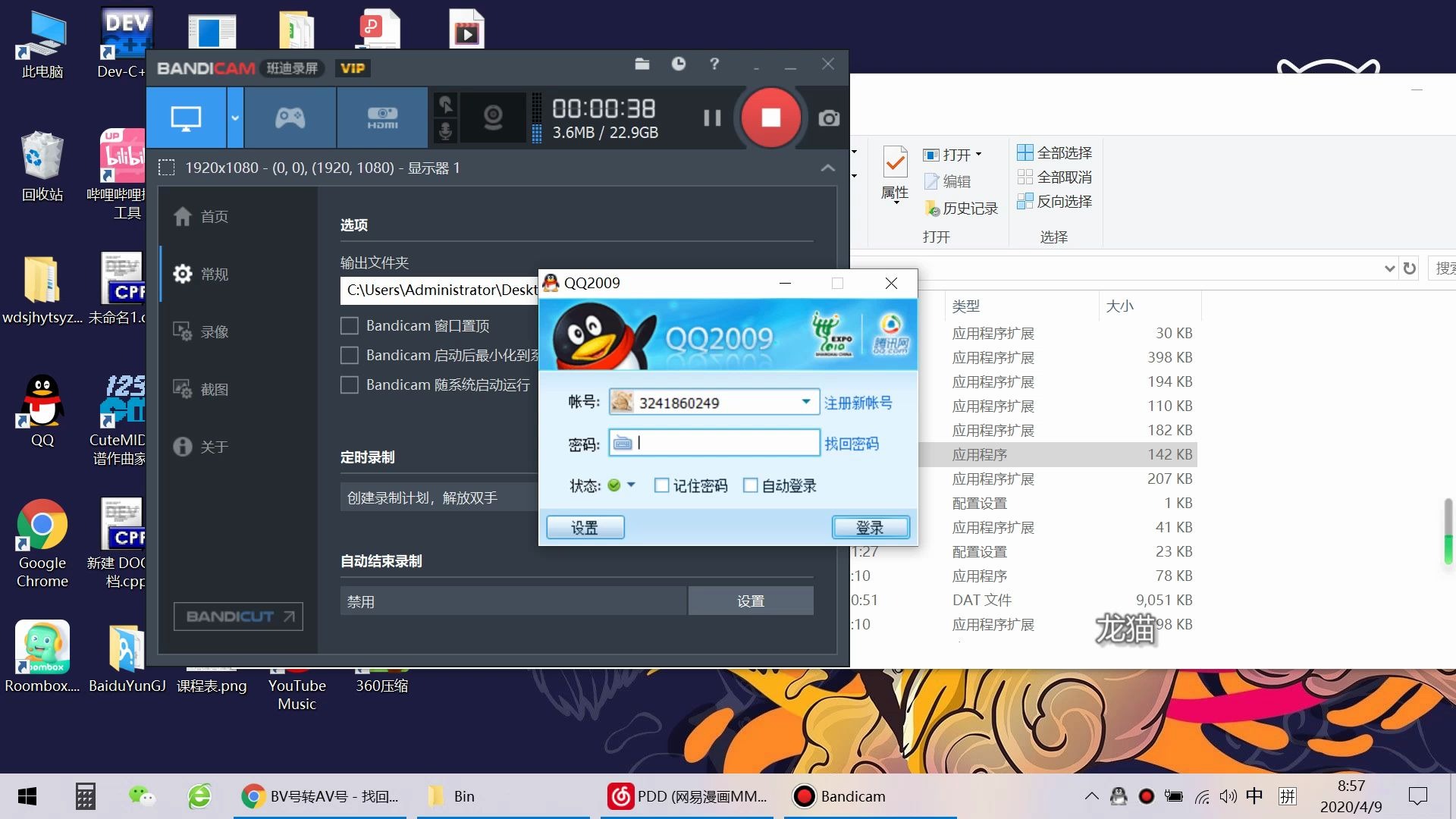The width and height of the screenshot is (1456, 819).
Task: Tick 记住密码 checkbox in QQ
Action: coord(661,485)
